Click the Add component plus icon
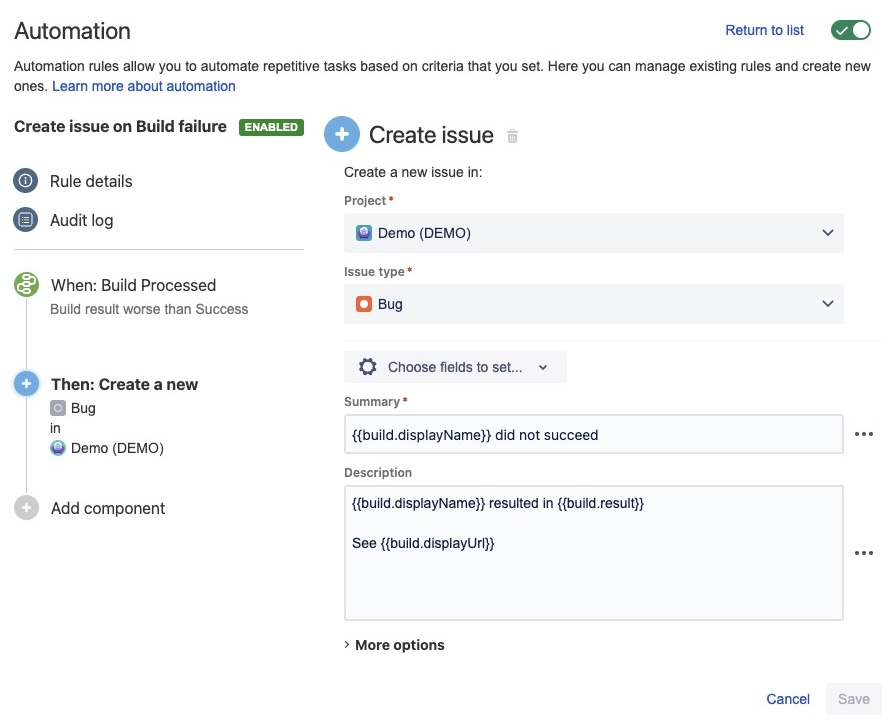The image size is (888, 724). [x=25, y=508]
